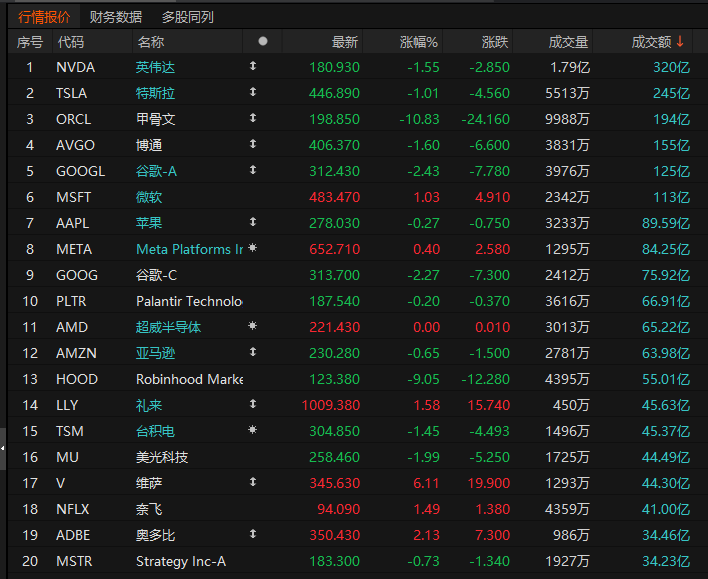Open the 多股同列 tab
The image size is (708, 579).
coord(187,17)
